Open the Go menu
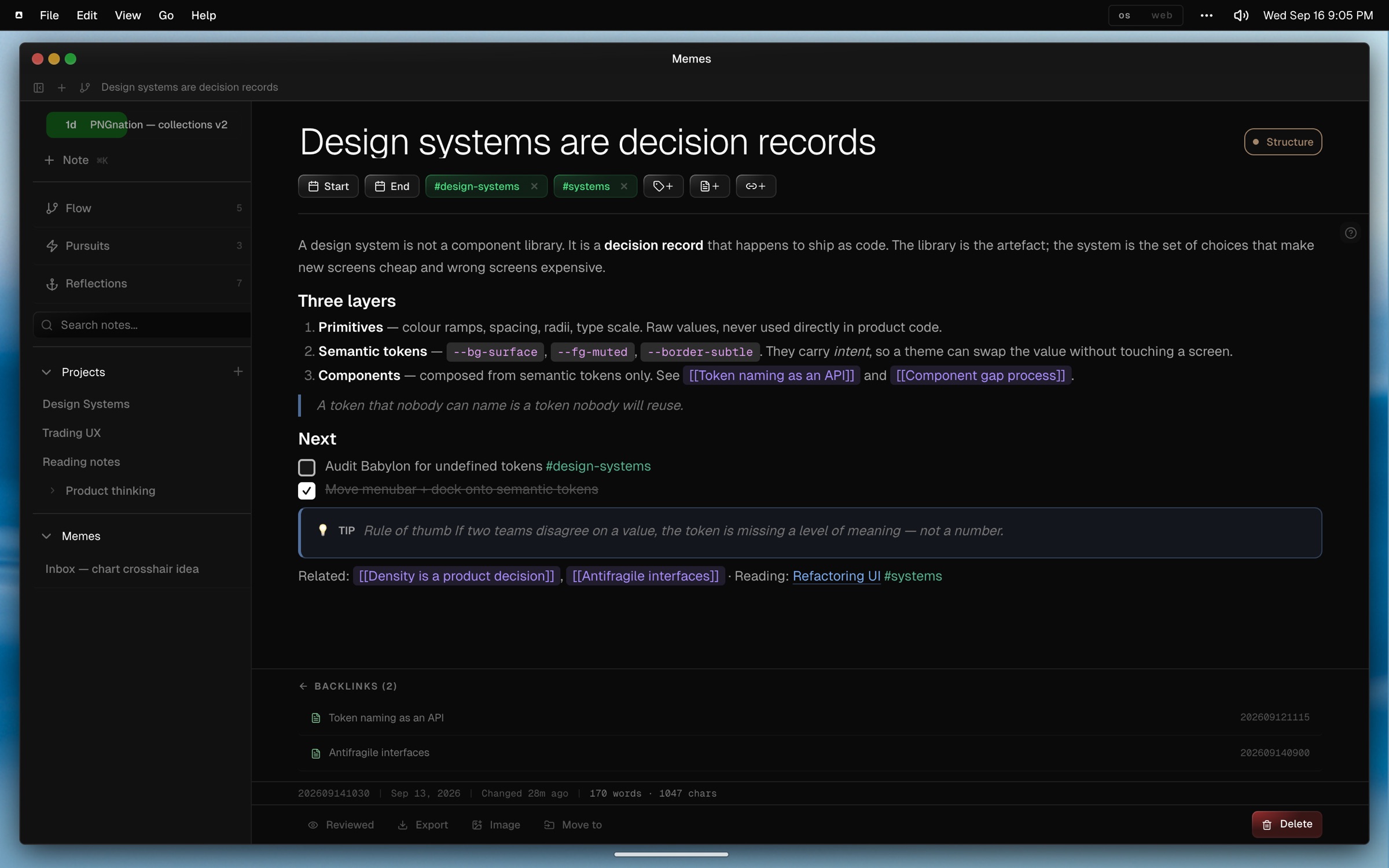Screen dimensions: 1389x868 pyautogui.click(x=166, y=16)
